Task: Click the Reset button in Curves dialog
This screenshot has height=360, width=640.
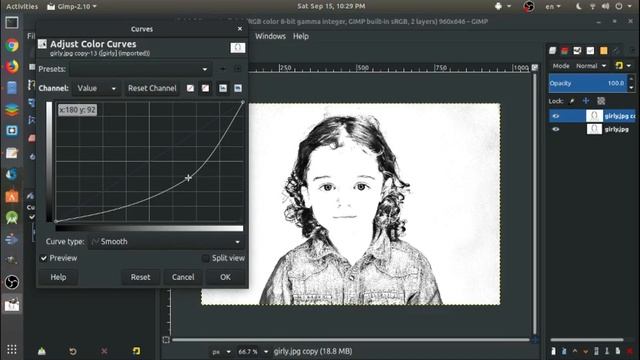Action: tap(140, 277)
